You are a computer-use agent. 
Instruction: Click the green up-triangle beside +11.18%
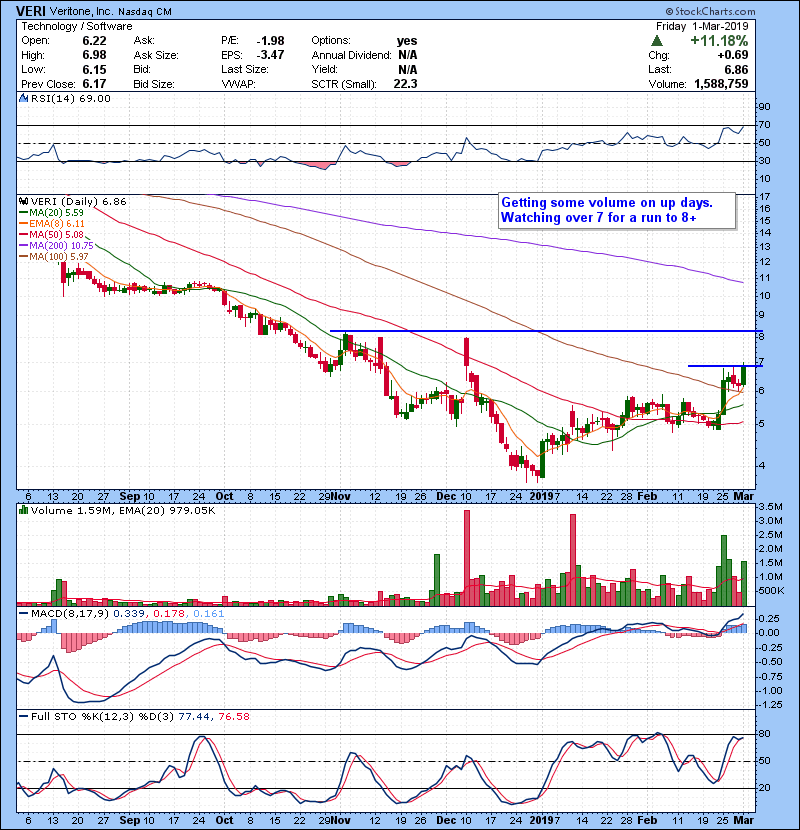(657, 41)
